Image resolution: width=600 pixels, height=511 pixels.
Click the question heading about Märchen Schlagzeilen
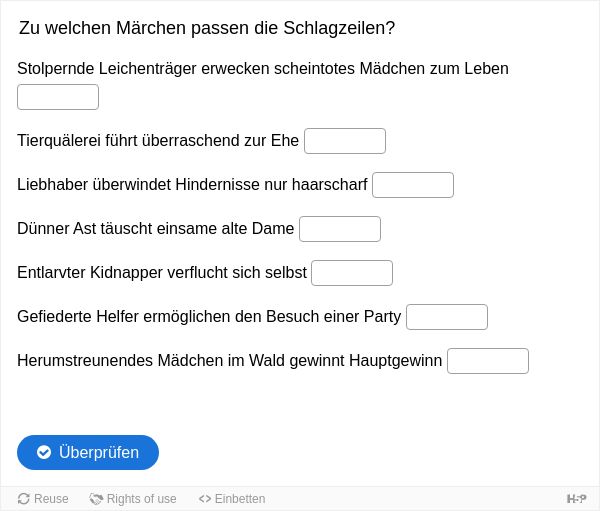[207, 28]
